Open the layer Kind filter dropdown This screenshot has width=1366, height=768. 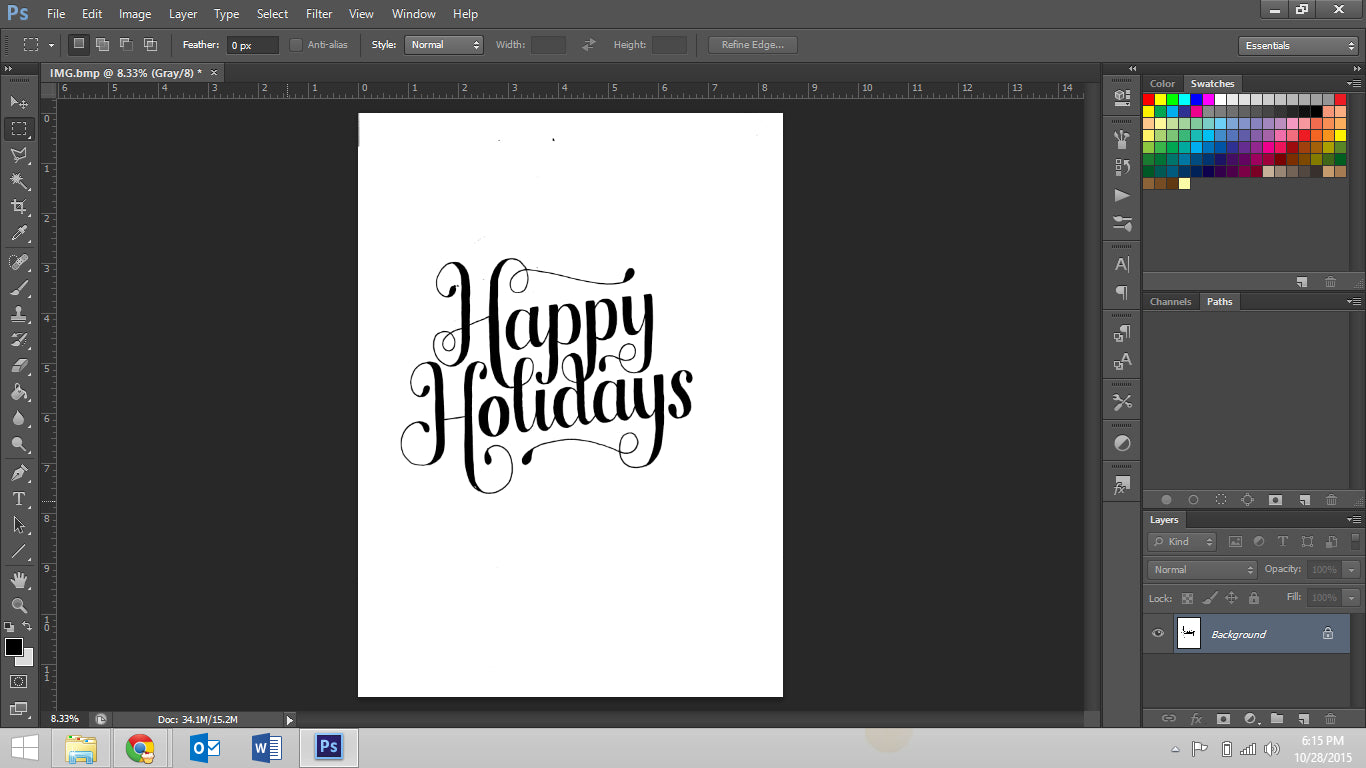click(1182, 542)
